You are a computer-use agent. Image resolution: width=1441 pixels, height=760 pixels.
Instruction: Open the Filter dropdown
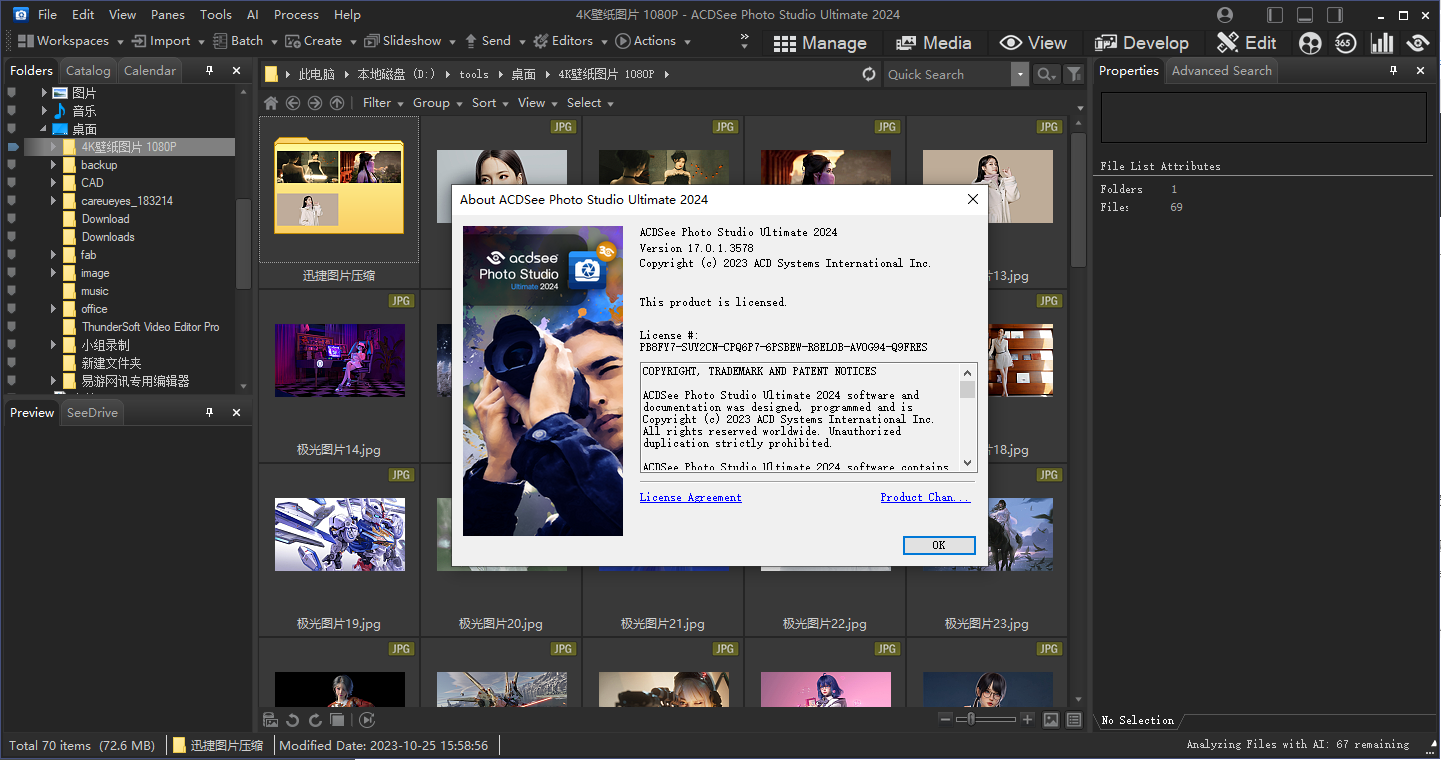(383, 103)
